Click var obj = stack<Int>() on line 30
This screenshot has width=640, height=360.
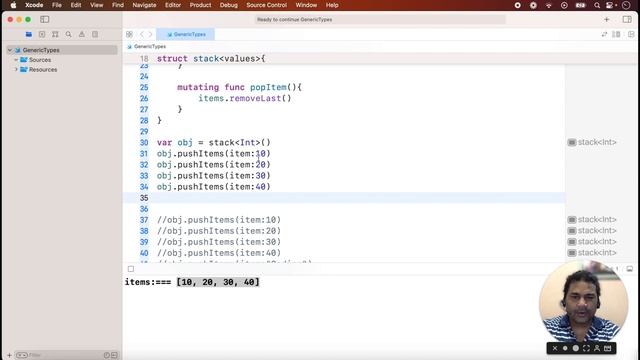pyautogui.click(x=214, y=142)
